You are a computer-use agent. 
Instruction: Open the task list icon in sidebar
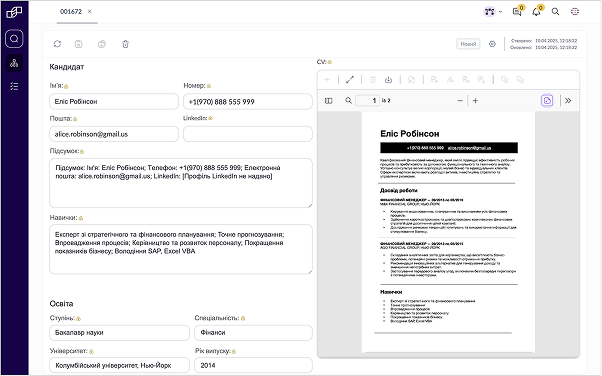coord(14,86)
